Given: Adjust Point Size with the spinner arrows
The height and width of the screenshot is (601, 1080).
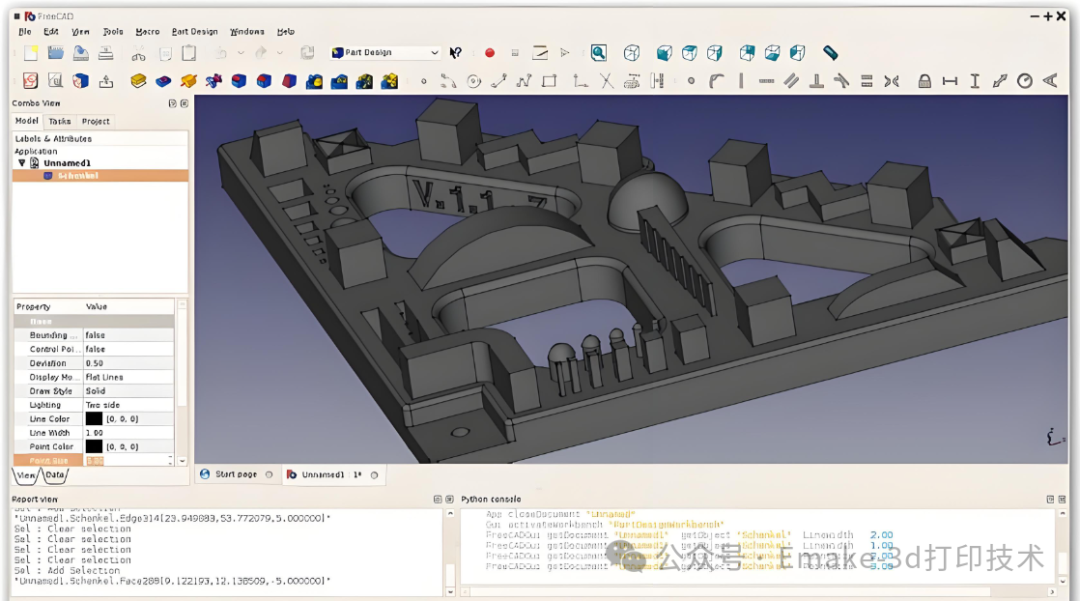Looking at the screenshot, I should (x=170, y=461).
